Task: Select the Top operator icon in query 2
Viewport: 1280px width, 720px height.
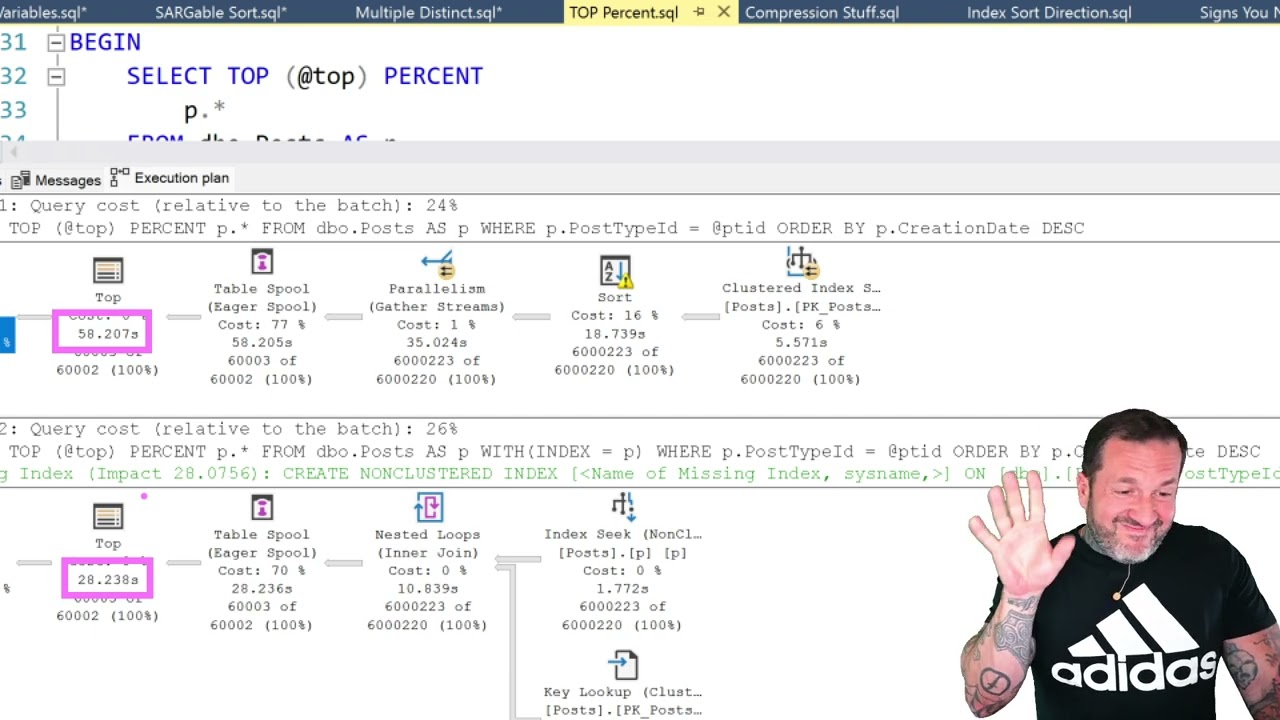Action: click(x=108, y=517)
